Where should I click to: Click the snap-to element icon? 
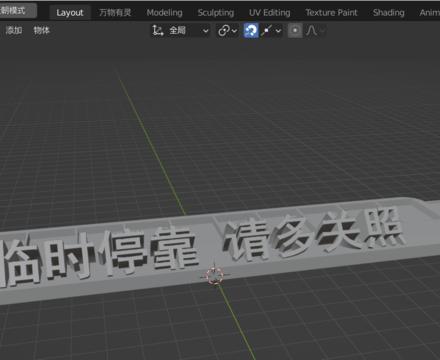coord(267,31)
